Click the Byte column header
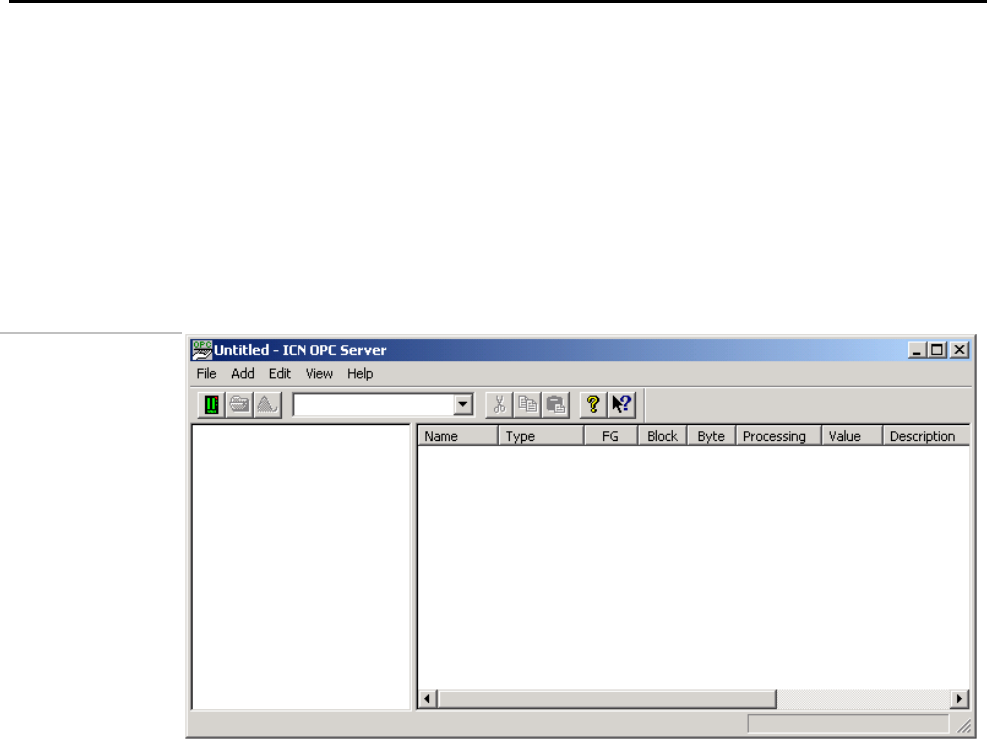 click(x=711, y=436)
